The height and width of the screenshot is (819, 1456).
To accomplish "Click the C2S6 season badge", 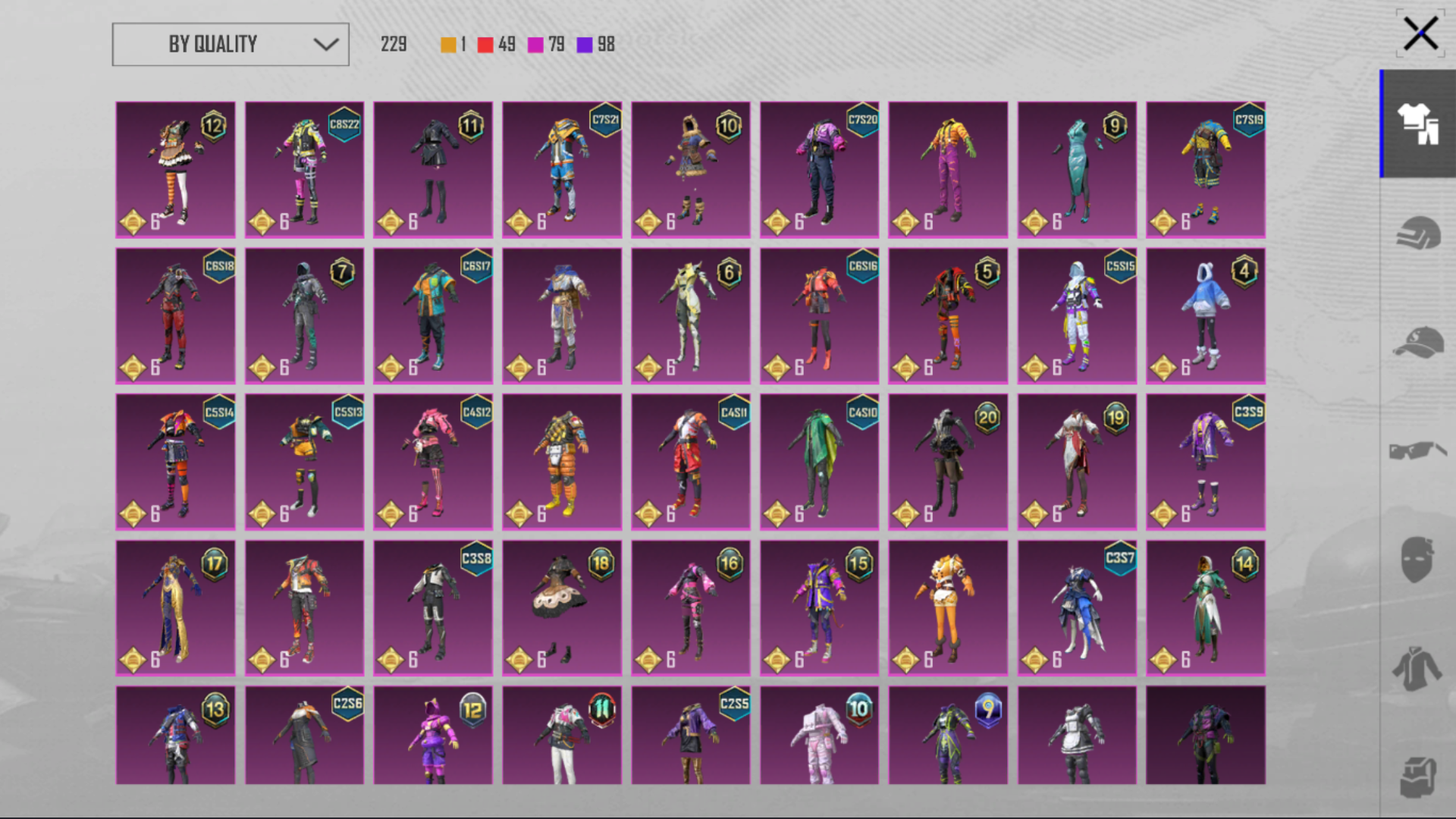I will click(x=347, y=704).
